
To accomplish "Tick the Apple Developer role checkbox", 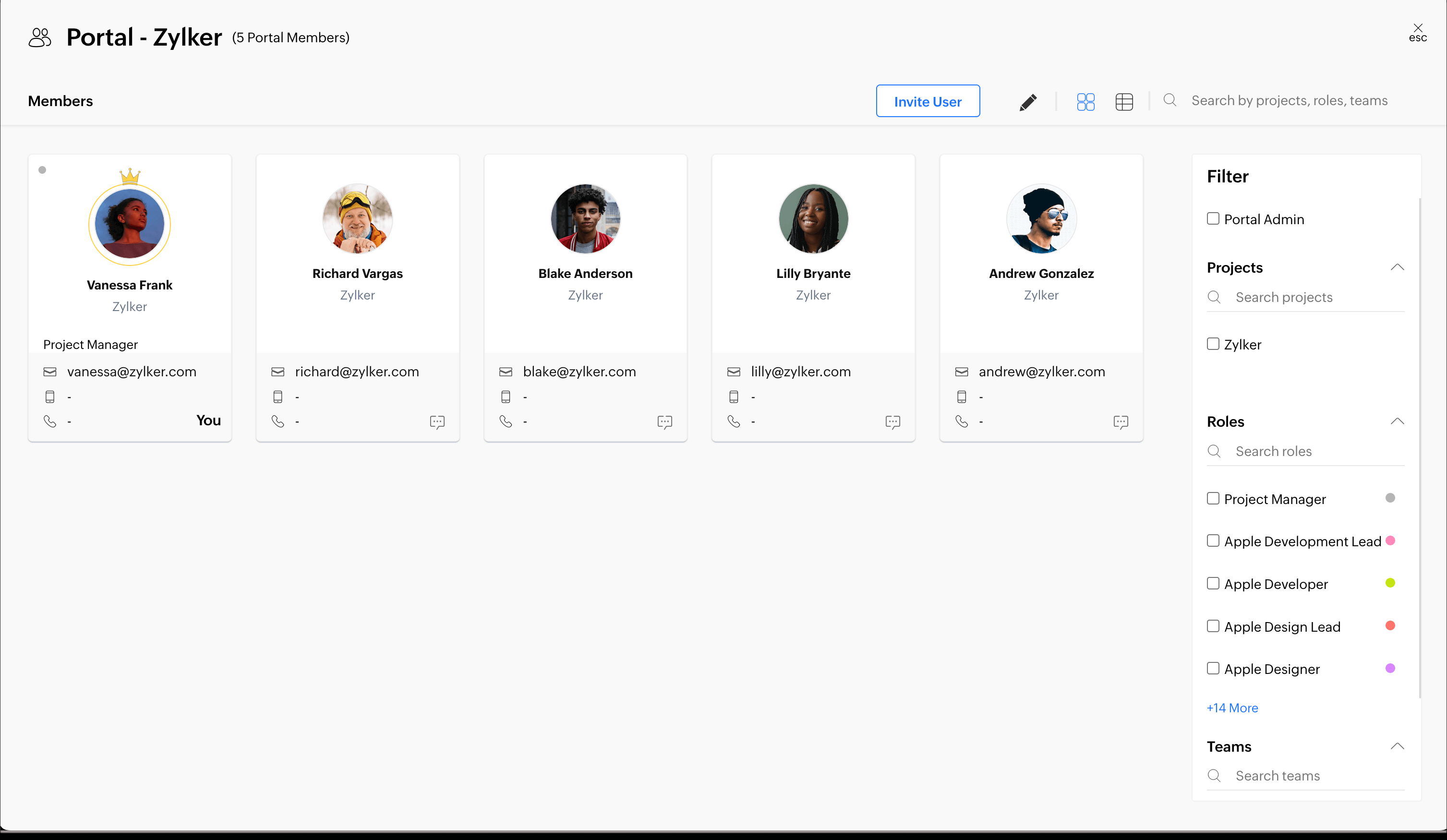I will click(1213, 583).
